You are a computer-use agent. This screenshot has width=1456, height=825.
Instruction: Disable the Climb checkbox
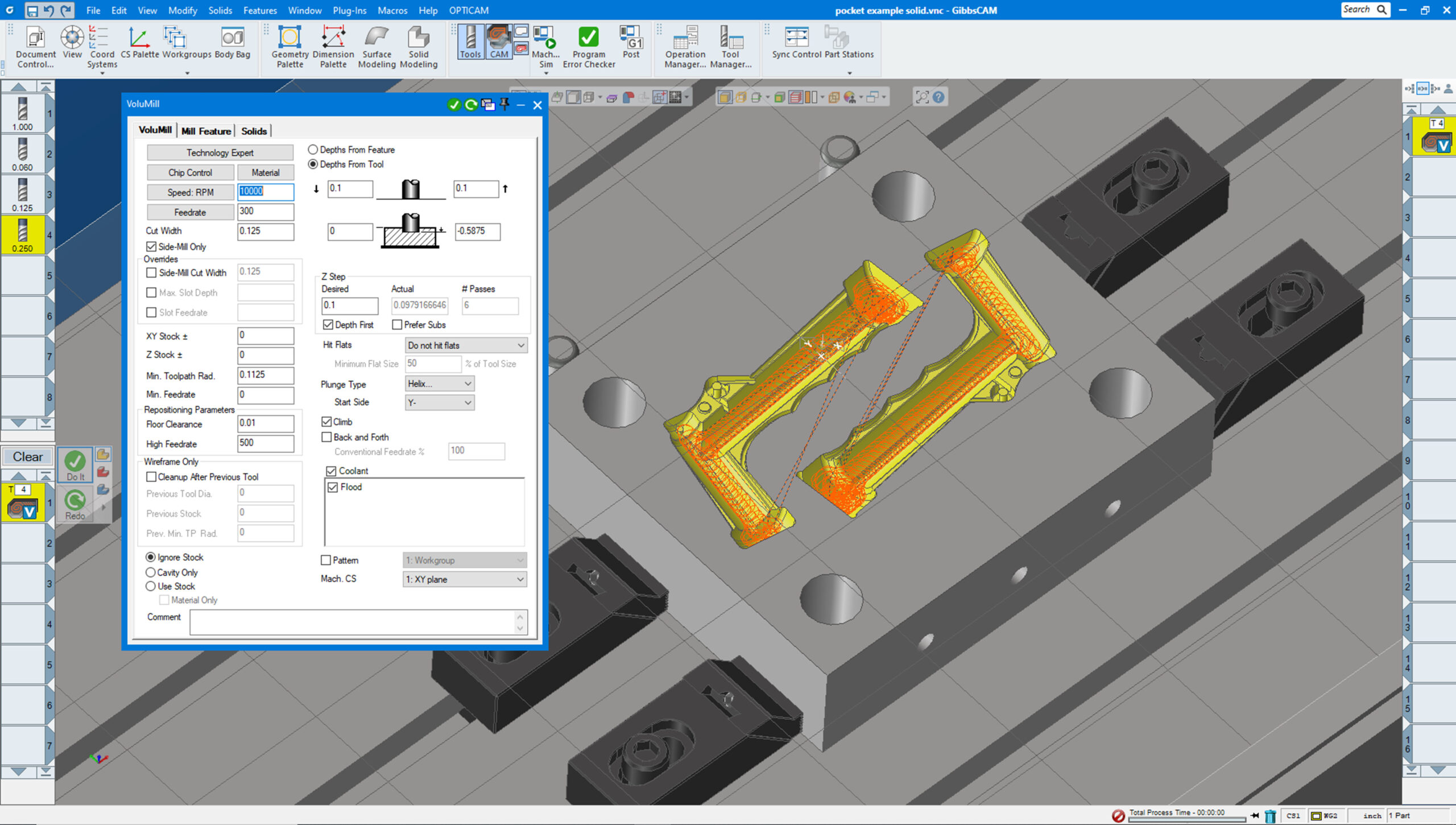(327, 422)
